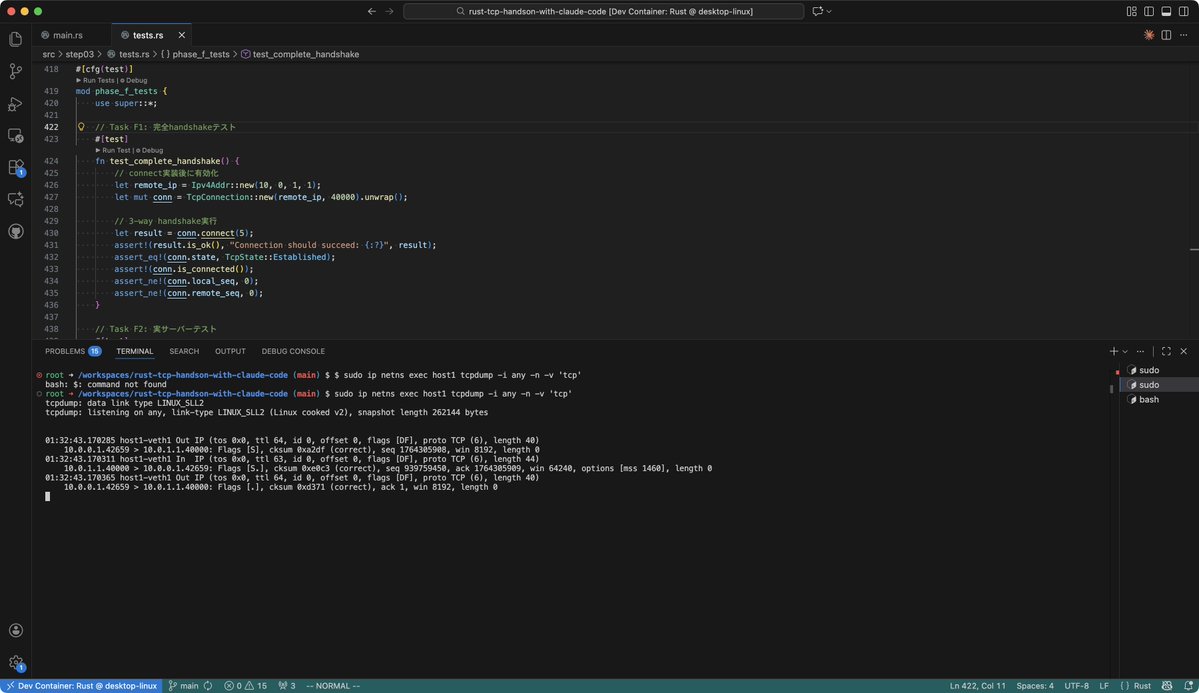Open the Remote Explorer view
Screen dimensions: 1199x693
(15, 137)
